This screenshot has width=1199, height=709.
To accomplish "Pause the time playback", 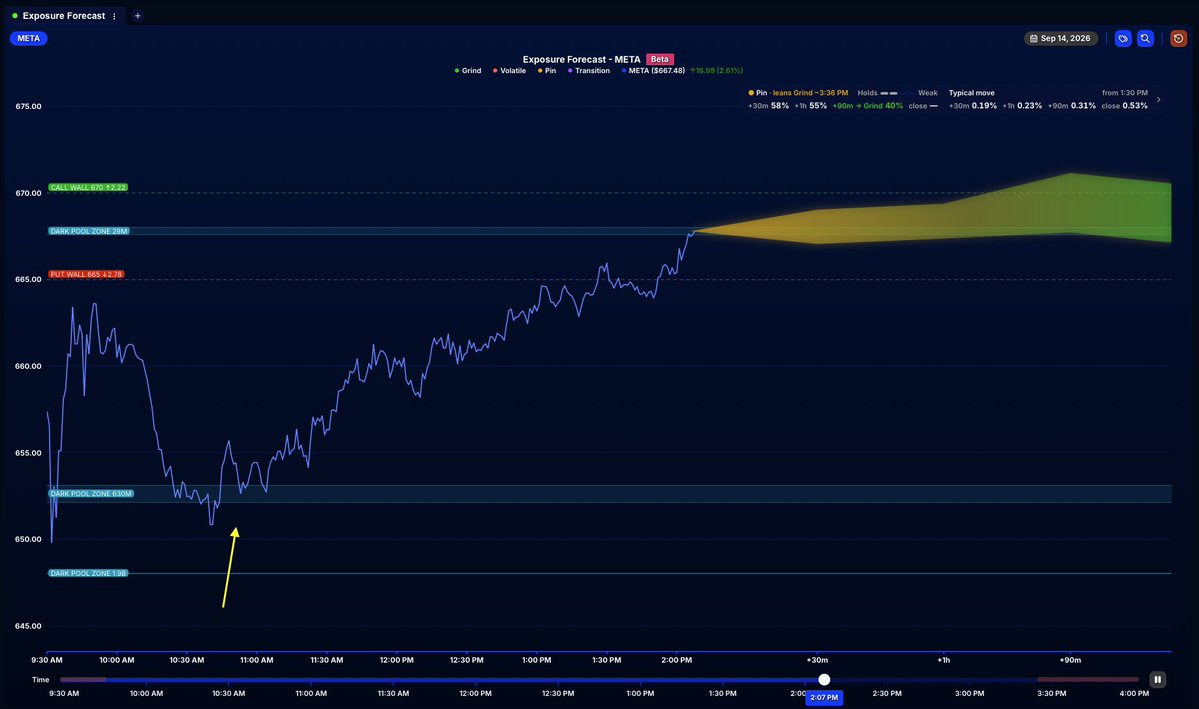I will coord(1158,679).
